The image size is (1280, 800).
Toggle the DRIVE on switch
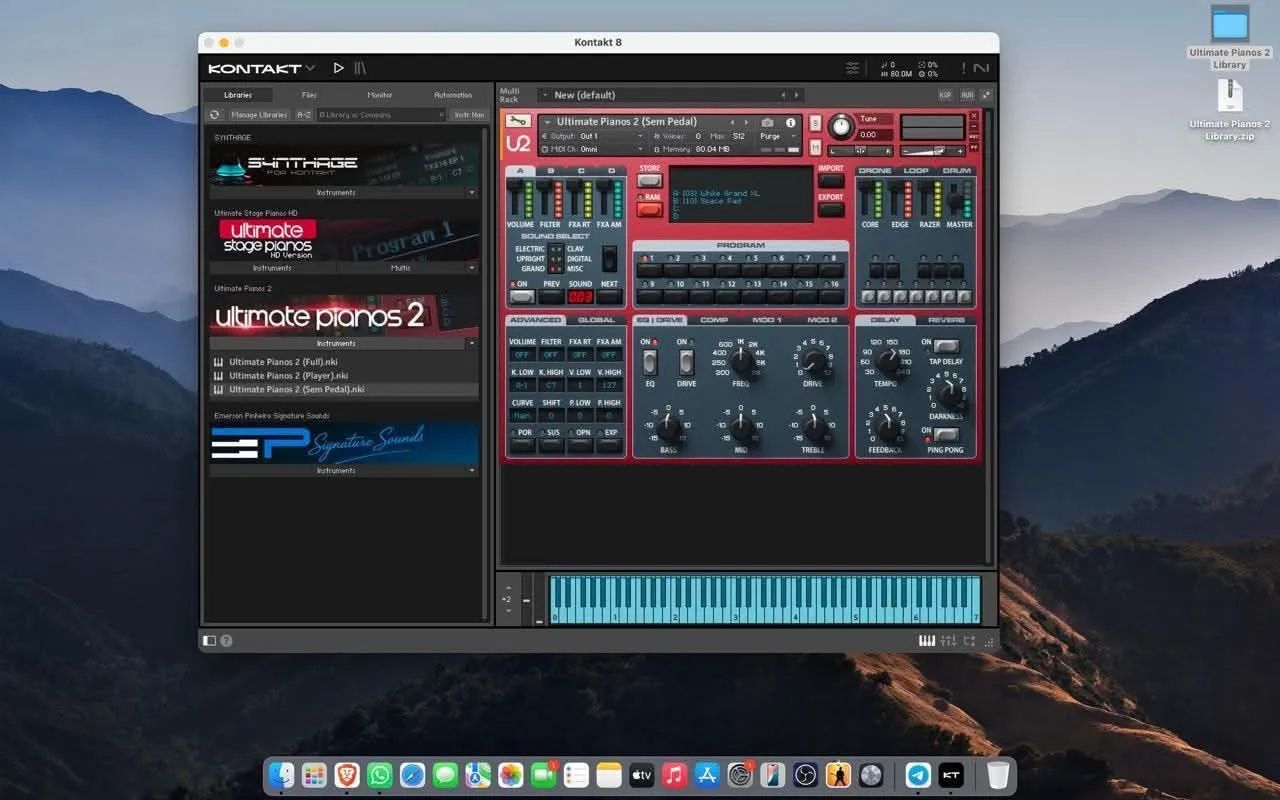pyautogui.click(x=686, y=362)
